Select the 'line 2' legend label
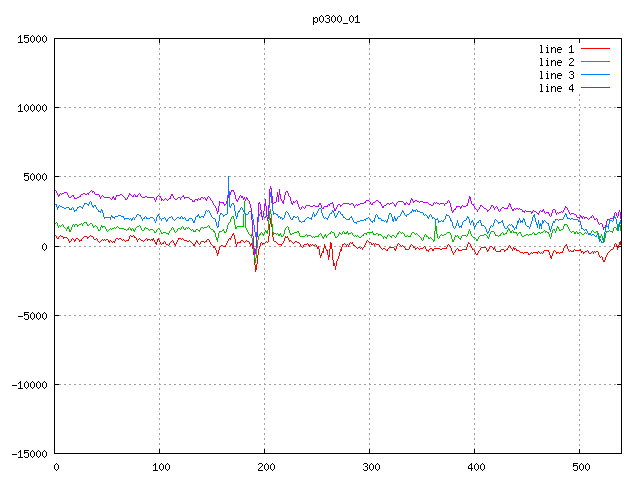 click(x=556, y=62)
